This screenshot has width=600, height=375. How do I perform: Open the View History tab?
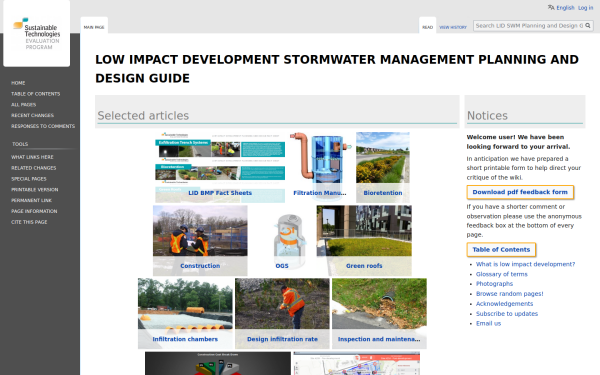point(453,27)
